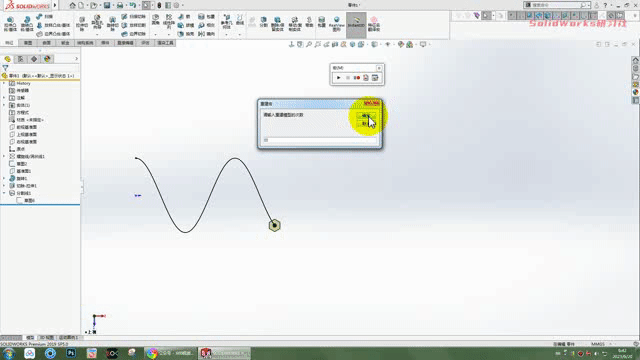Toggle RealView Graphics
The image size is (640, 360).
pos(336,24)
